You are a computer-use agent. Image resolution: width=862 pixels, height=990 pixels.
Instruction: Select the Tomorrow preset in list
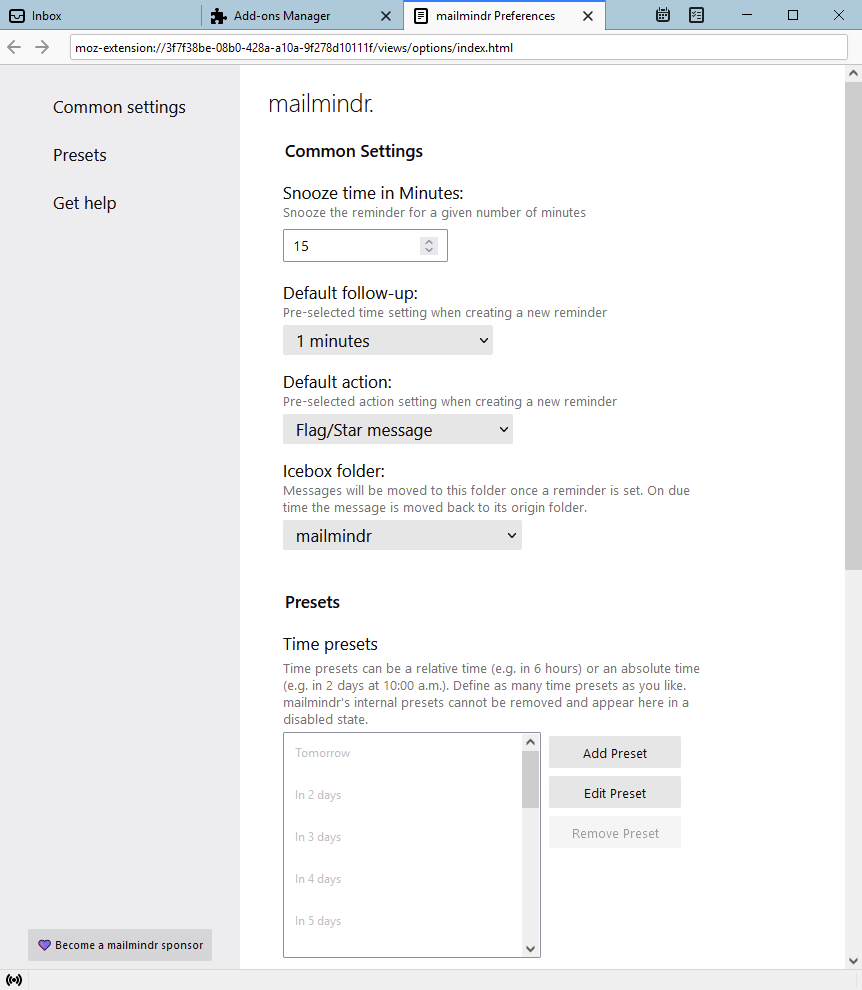point(403,753)
